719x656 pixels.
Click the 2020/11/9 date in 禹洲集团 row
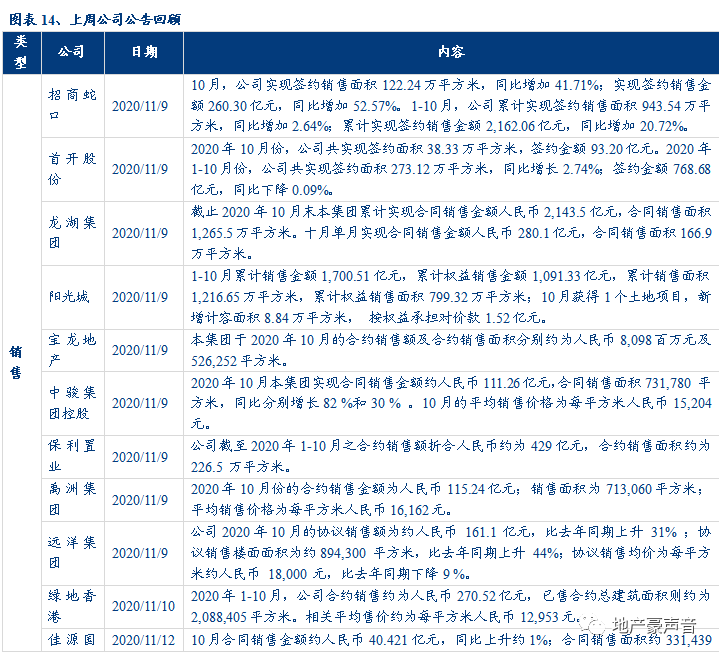click(140, 500)
